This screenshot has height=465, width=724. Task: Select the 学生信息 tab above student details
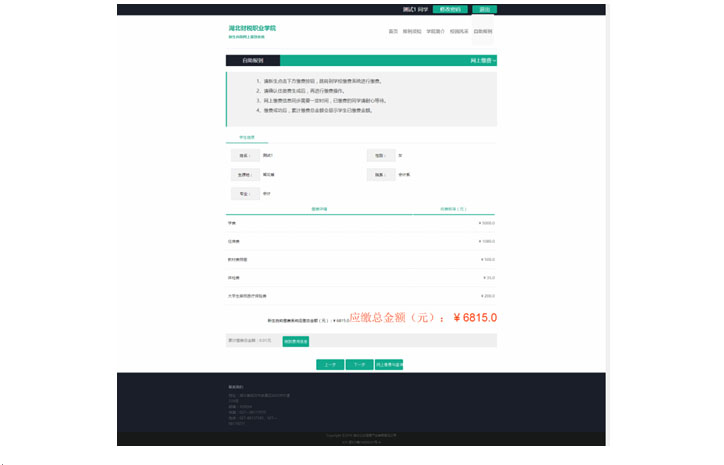tap(246, 137)
